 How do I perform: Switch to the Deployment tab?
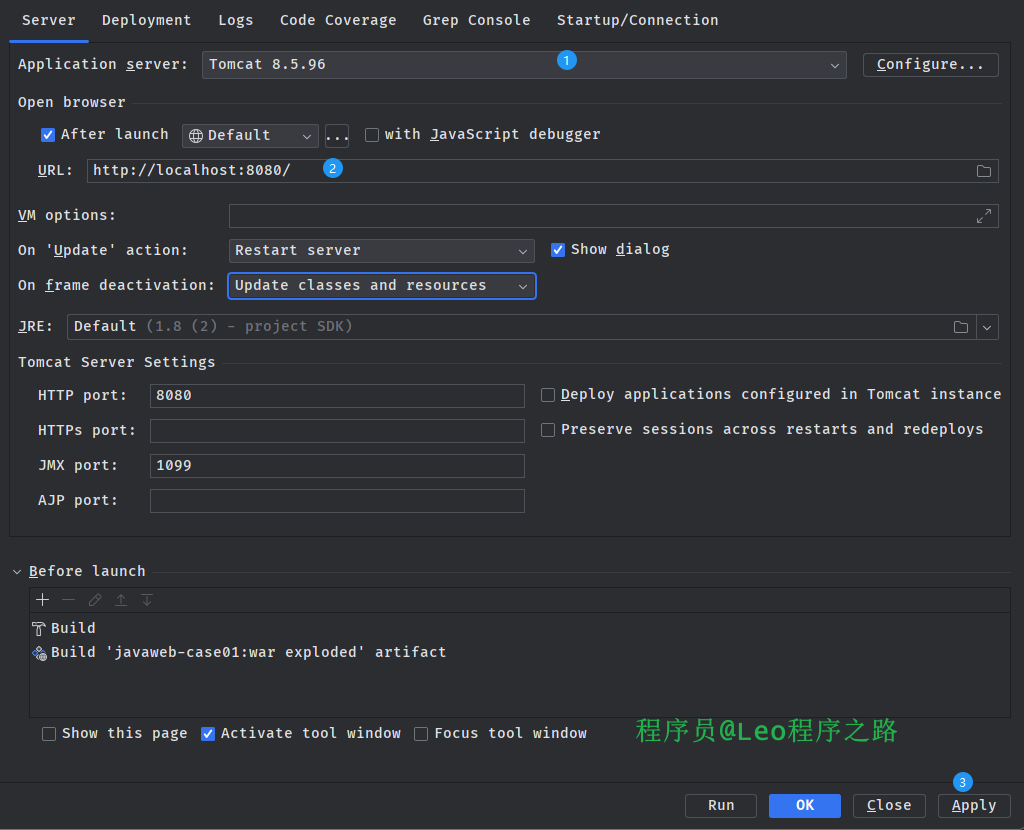click(x=146, y=20)
